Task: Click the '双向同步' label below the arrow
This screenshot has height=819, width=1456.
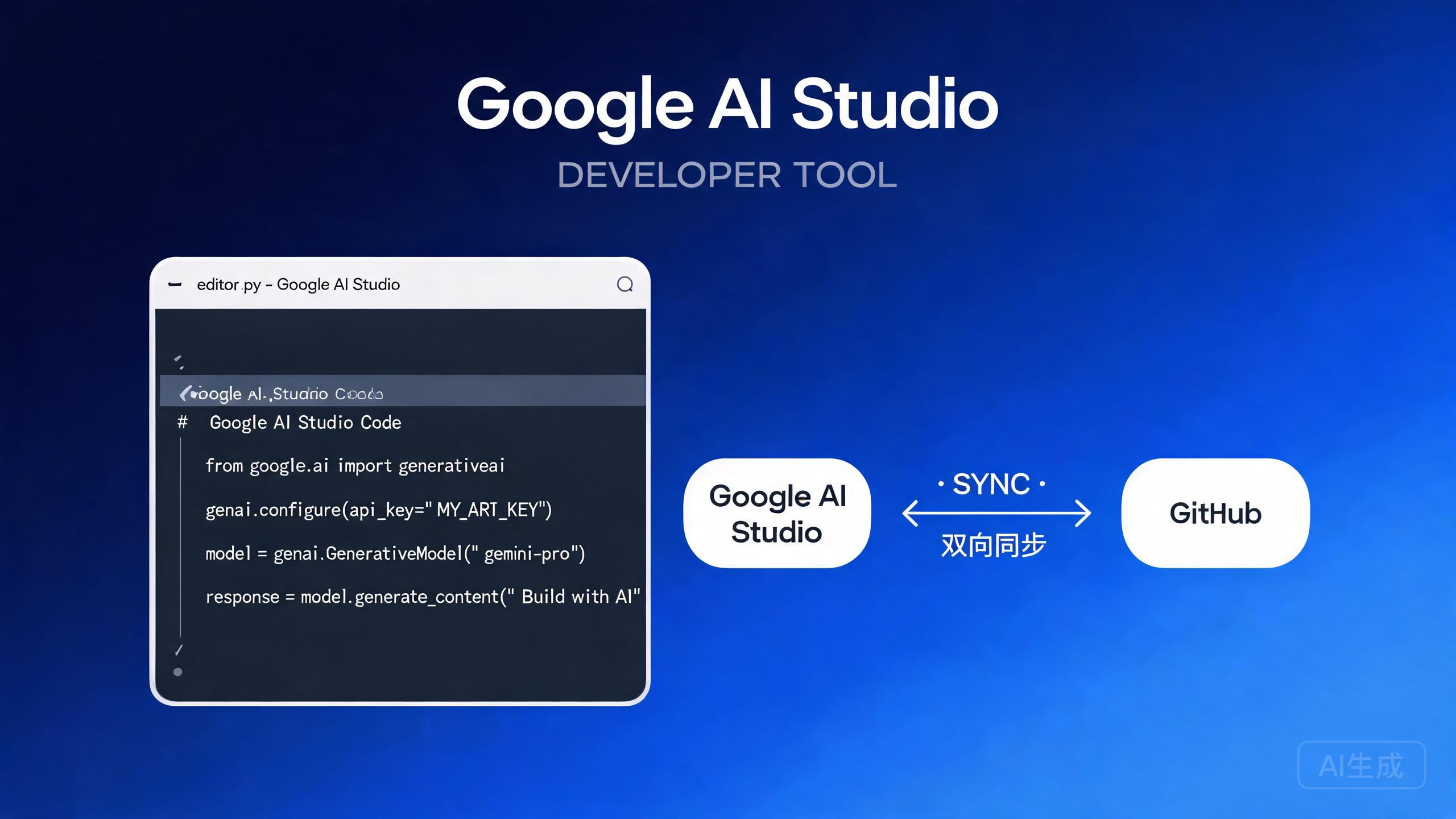Action: pyautogui.click(x=994, y=545)
